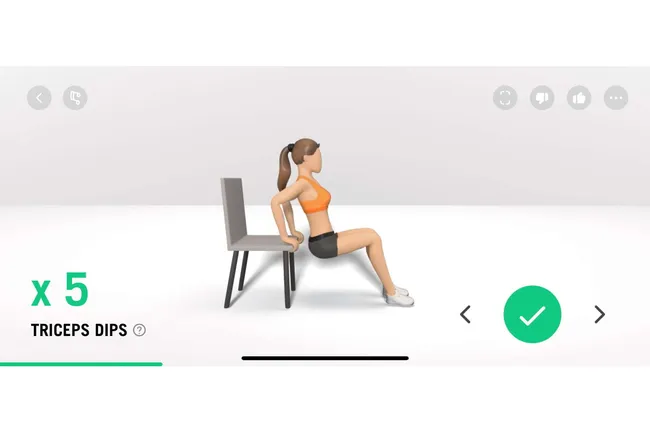Viewport: 650px width, 433px height.
Task: Open the music playlist icon beside back
Action: (x=75, y=98)
